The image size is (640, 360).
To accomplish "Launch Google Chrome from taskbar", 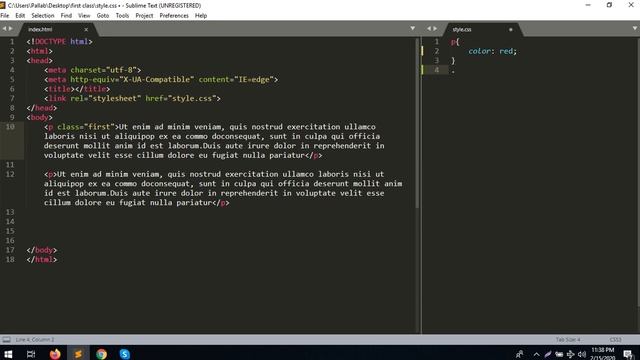I will [102, 354].
